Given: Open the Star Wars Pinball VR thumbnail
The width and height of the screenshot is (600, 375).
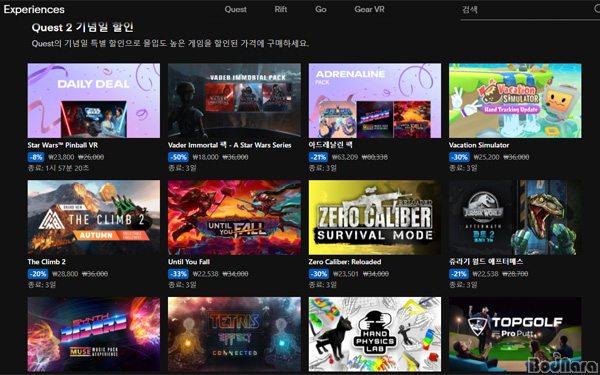Looking at the screenshot, I should point(94,100).
